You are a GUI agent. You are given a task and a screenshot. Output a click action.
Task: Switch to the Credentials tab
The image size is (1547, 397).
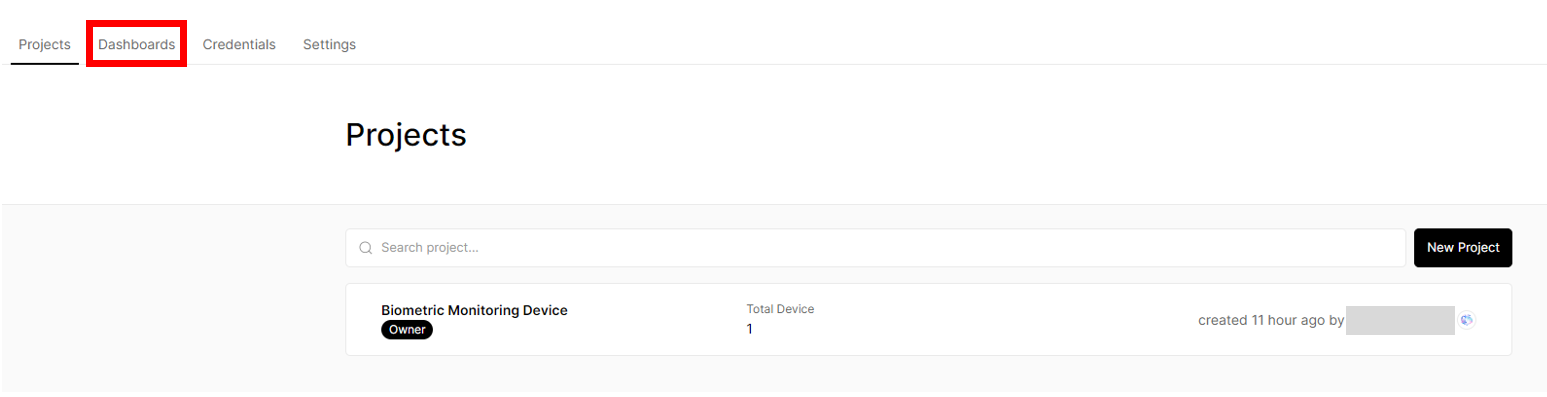[x=239, y=44]
